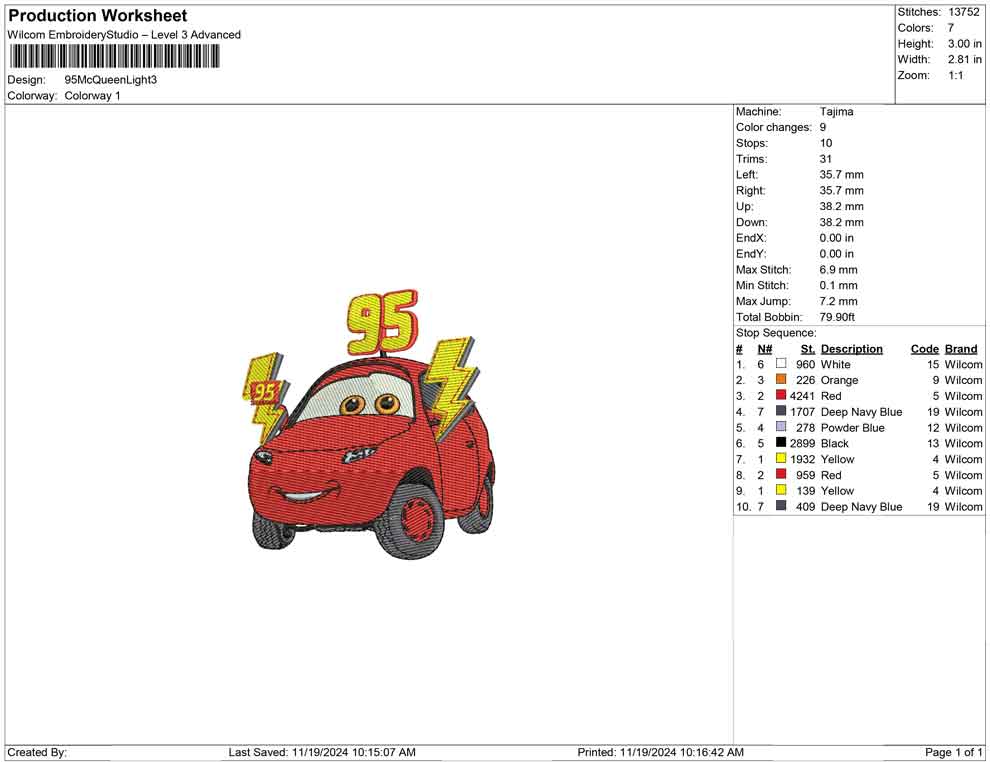Click the Yellow swatch in row 1932
Image resolution: width=990 pixels, height=762 pixels.
781,458
